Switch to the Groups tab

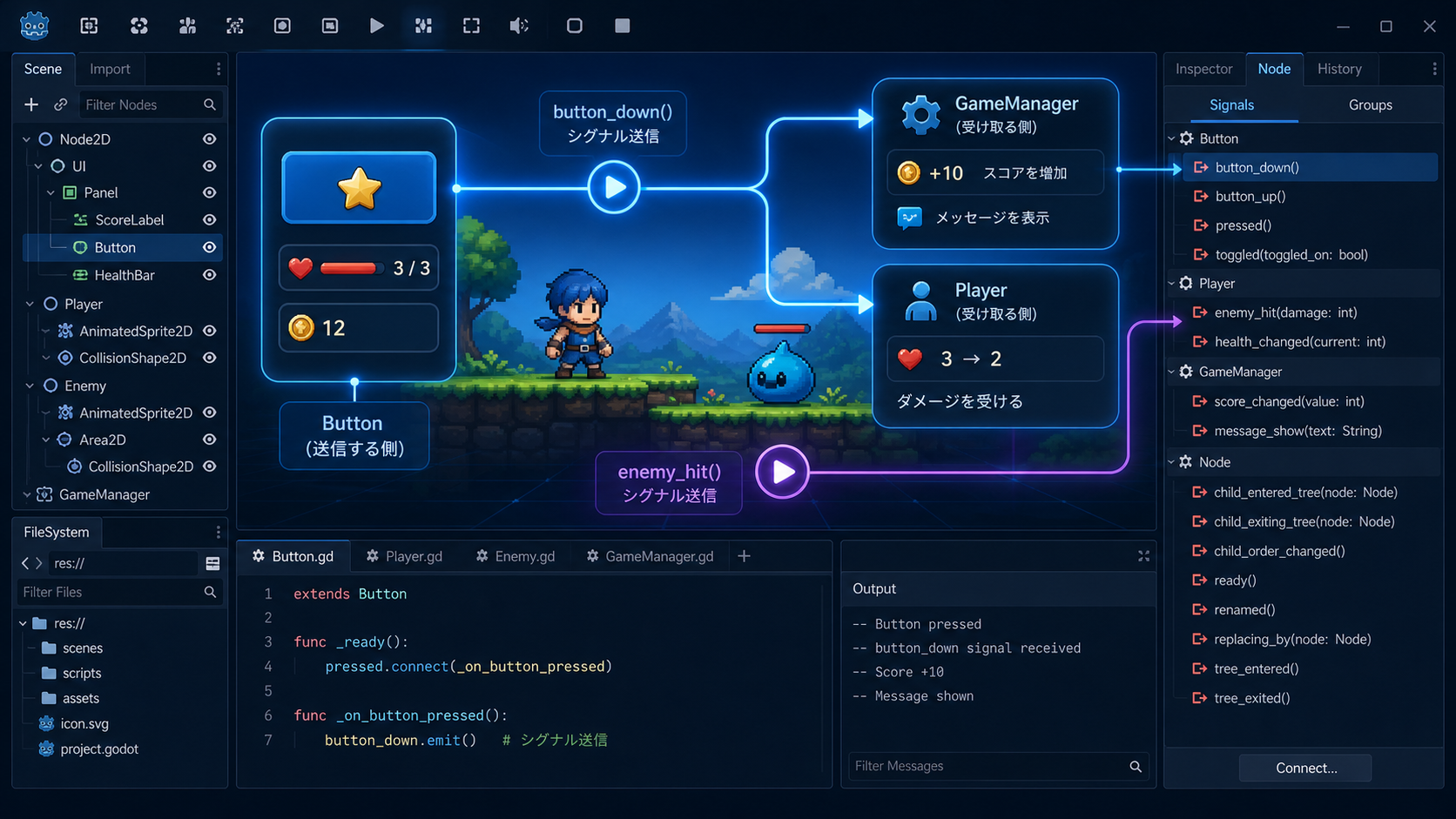pyautogui.click(x=1370, y=104)
